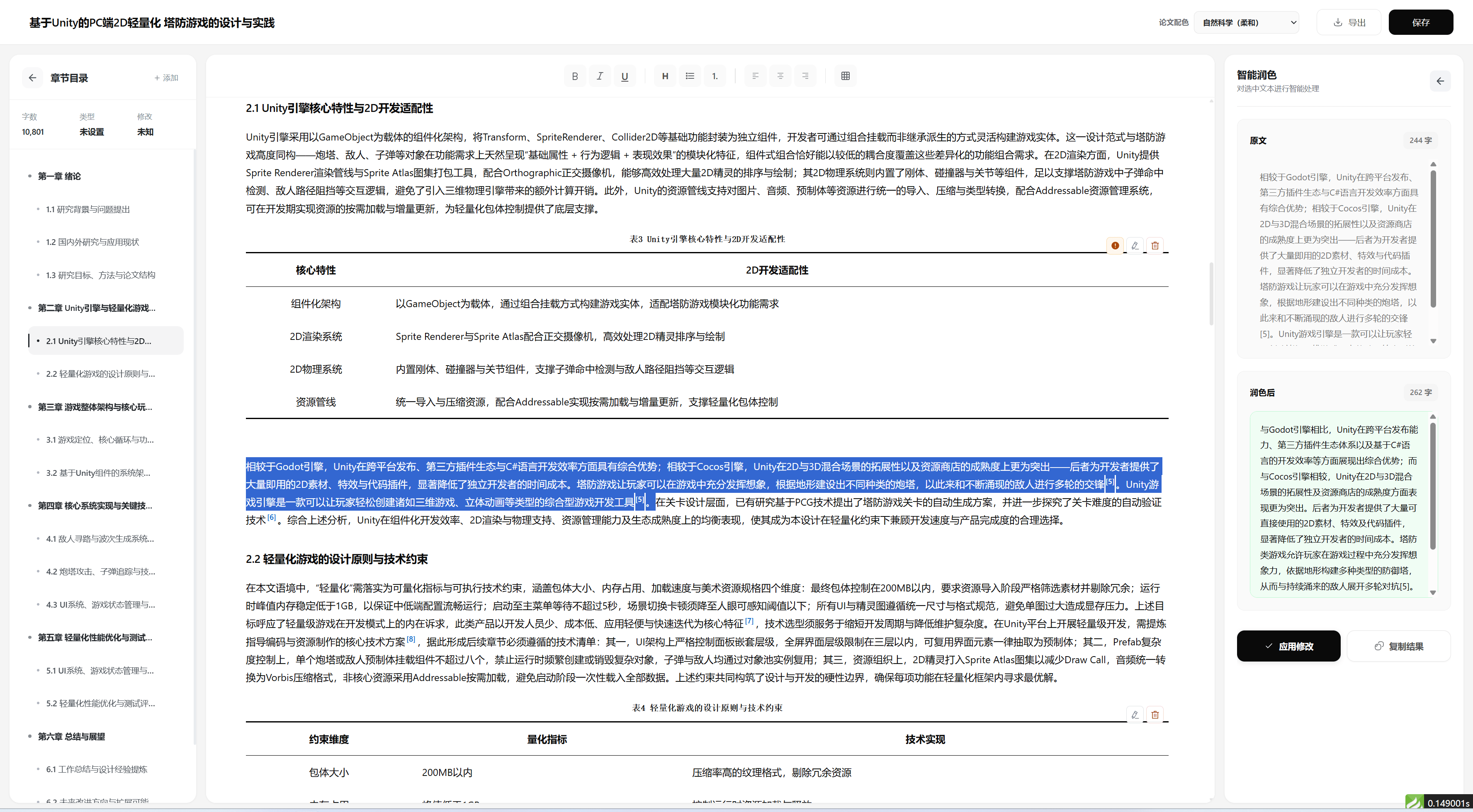Align text left using the toolbar
Screen dimensions: 1473x812
pyautogui.click(x=756, y=76)
